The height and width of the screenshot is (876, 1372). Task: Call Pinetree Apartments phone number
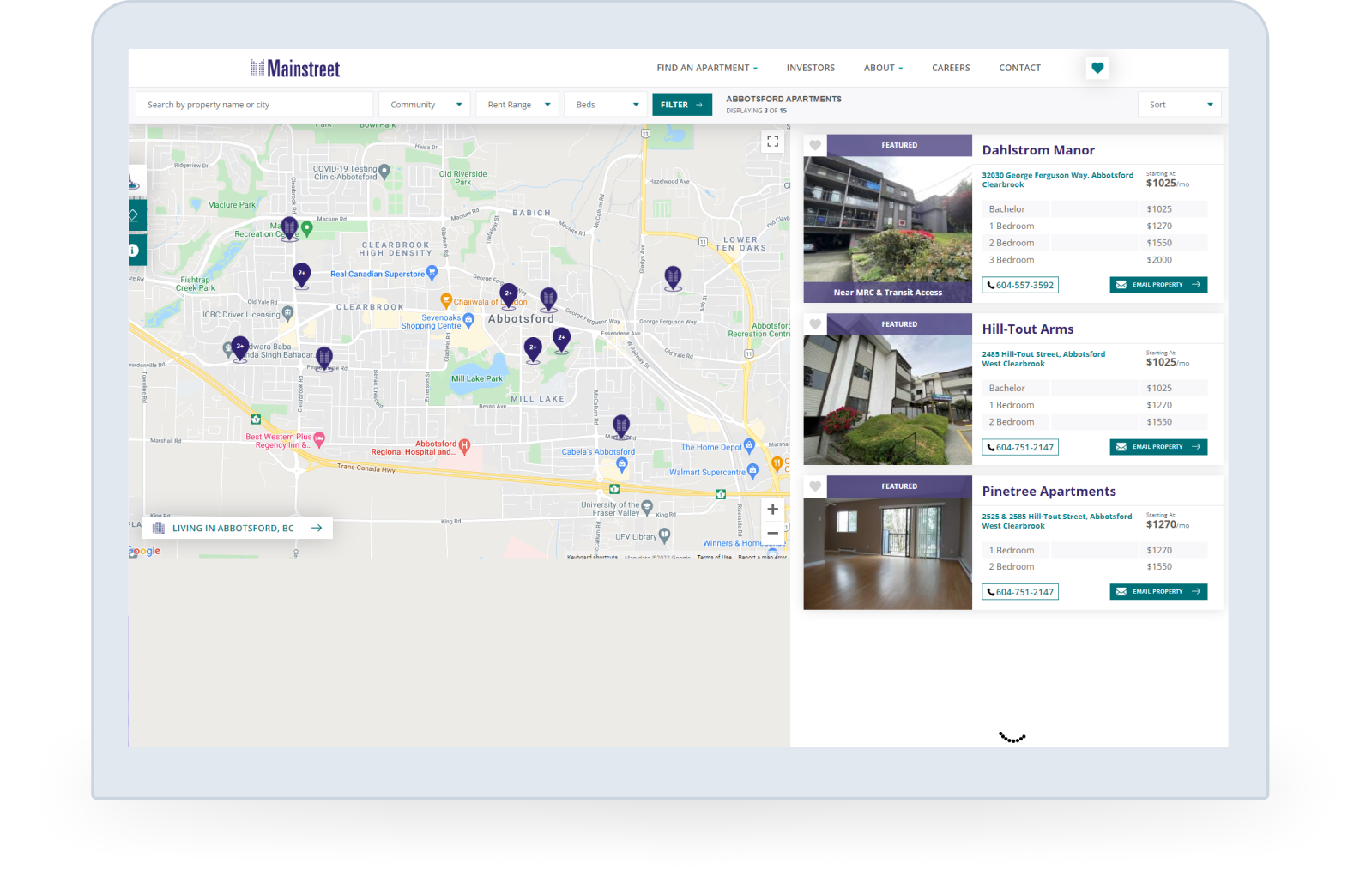coord(1020,592)
